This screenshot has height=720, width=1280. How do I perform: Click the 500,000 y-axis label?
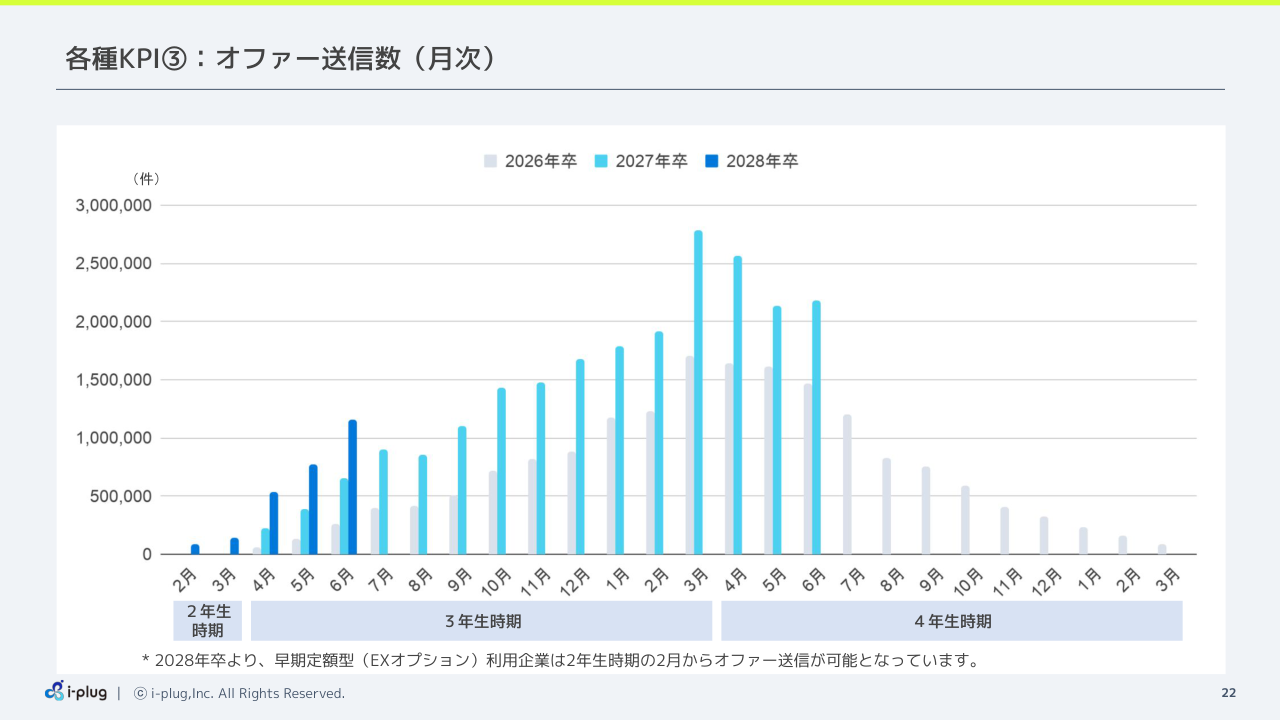pos(120,496)
